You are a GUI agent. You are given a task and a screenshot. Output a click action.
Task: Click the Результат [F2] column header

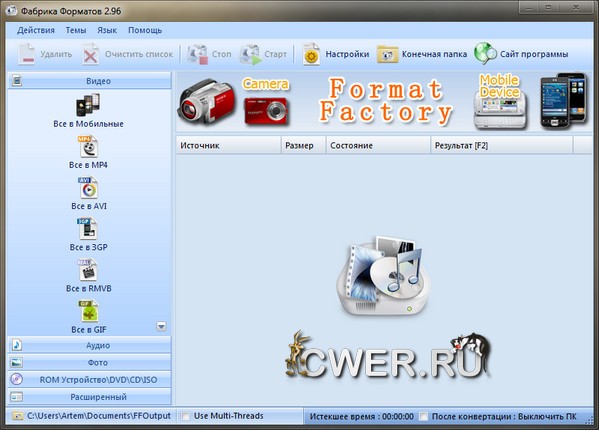(502, 145)
